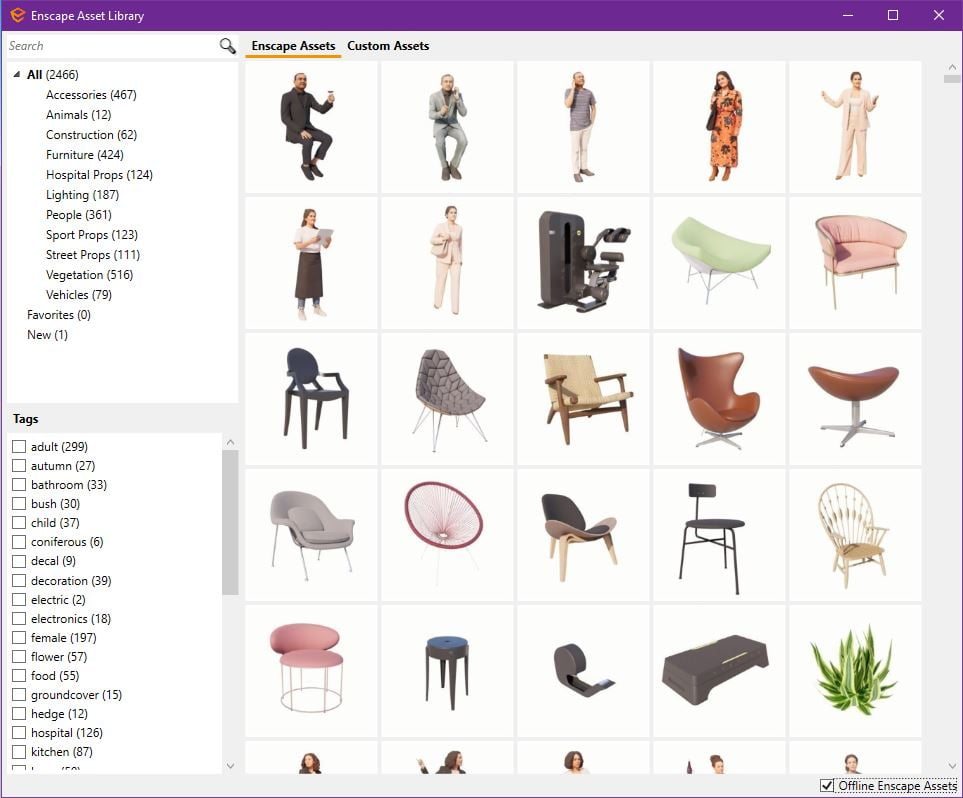Select the Animals (12) category
This screenshot has width=963, height=798.
tap(79, 115)
